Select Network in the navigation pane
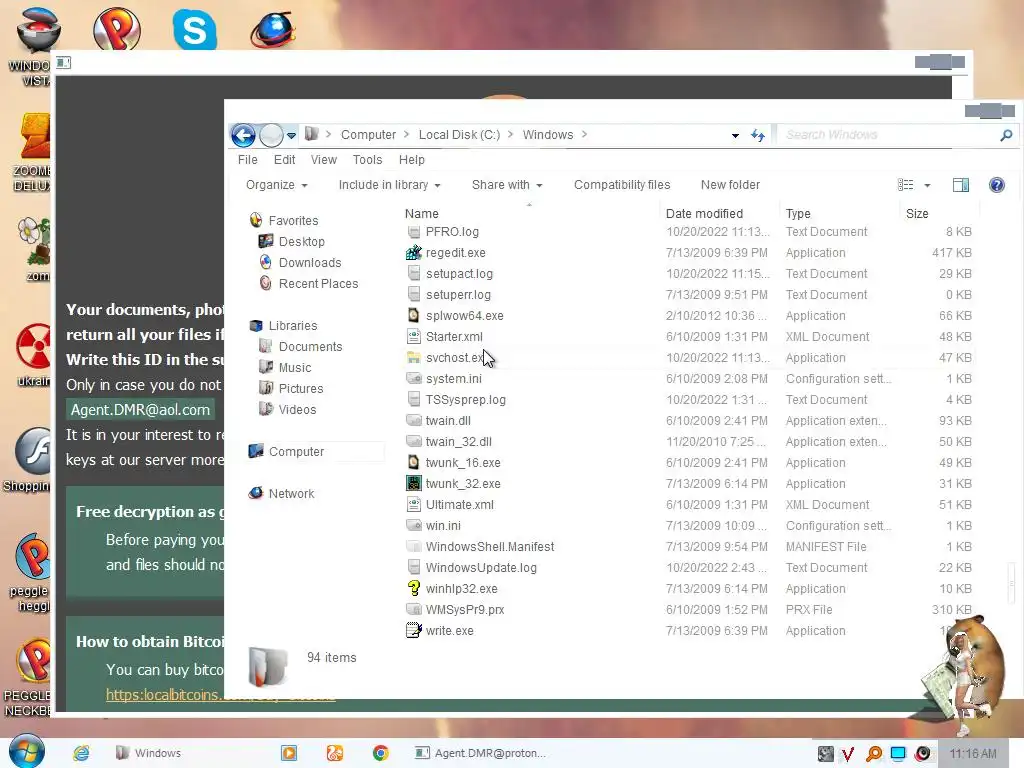 pos(291,494)
